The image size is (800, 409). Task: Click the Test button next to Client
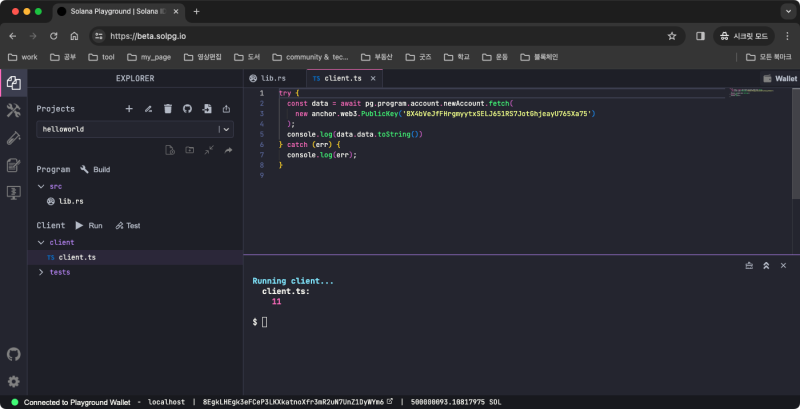pos(128,225)
